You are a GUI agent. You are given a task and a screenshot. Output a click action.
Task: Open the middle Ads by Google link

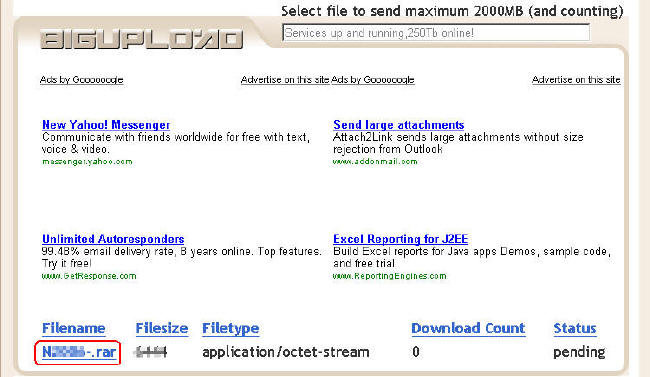coord(373,80)
